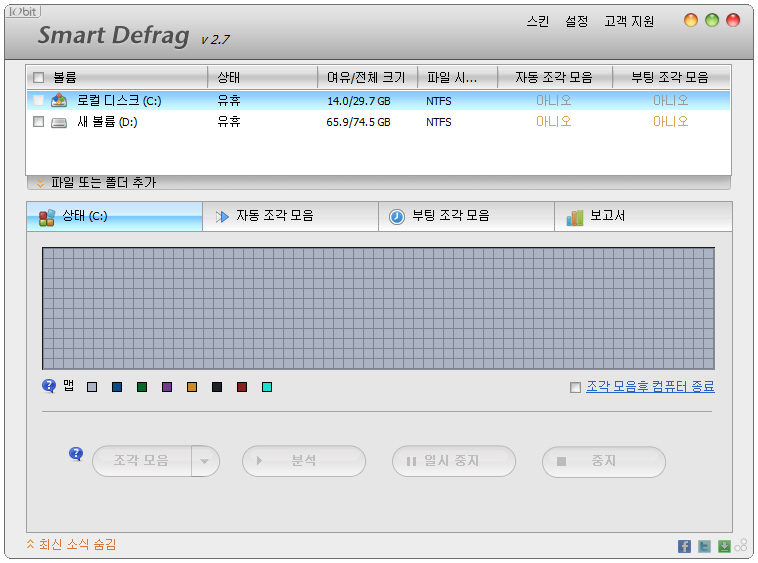Open the 보고서 tab
758x563 pixels.
pos(643,216)
